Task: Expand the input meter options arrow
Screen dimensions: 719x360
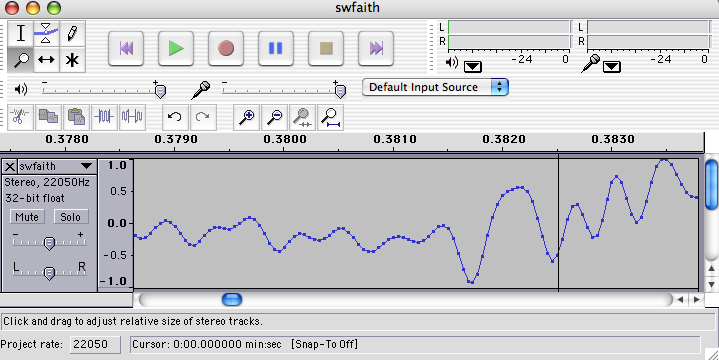Action: [x=612, y=67]
